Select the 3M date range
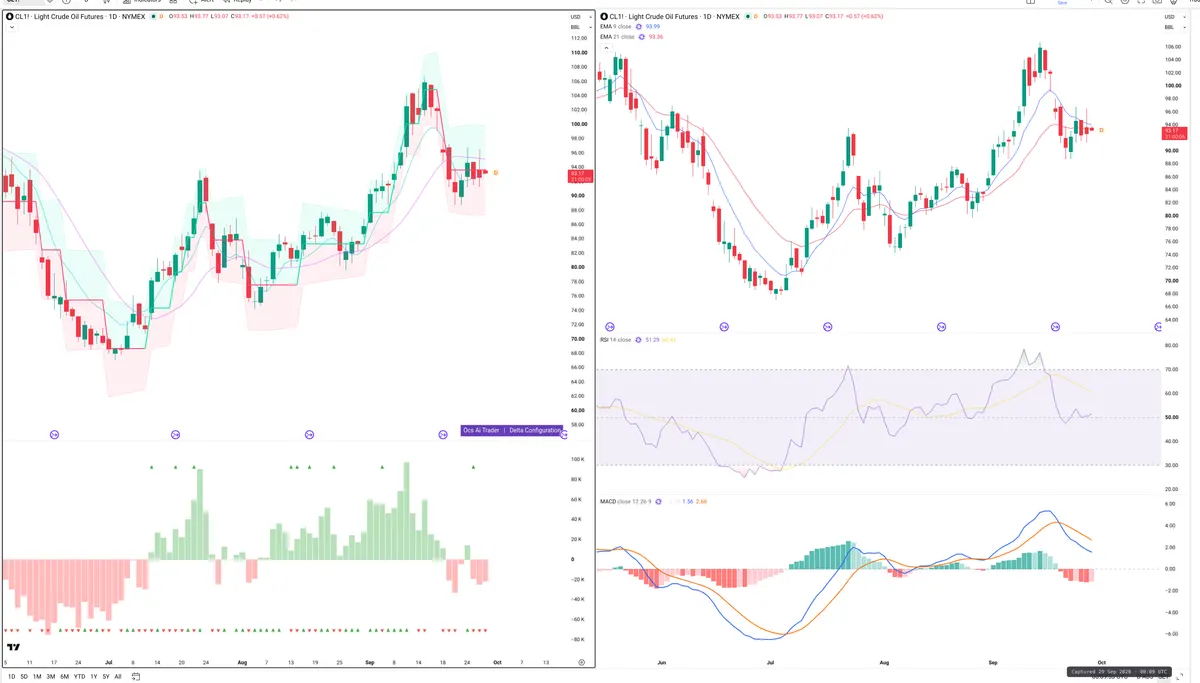The image size is (1200, 683). pyautogui.click(x=51, y=677)
